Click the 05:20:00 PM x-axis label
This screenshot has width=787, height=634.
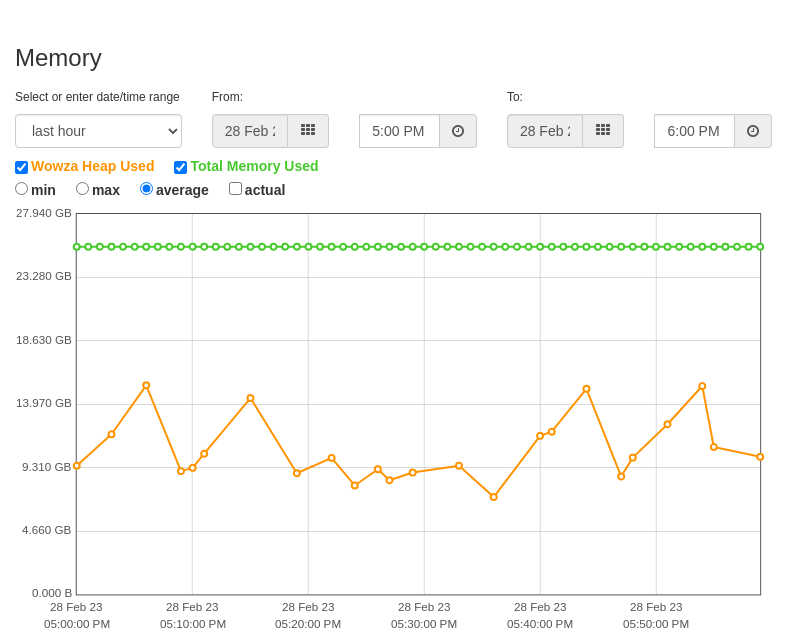(308, 624)
